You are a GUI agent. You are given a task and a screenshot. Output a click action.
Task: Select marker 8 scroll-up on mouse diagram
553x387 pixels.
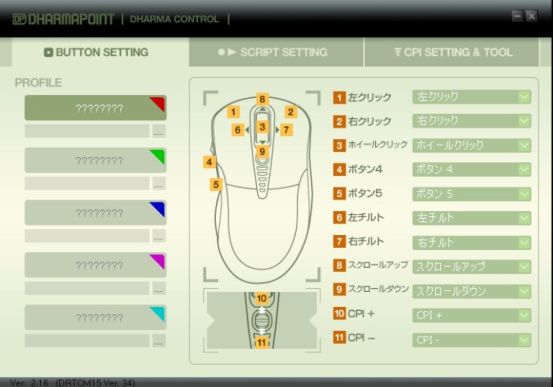click(x=262, y=99)
